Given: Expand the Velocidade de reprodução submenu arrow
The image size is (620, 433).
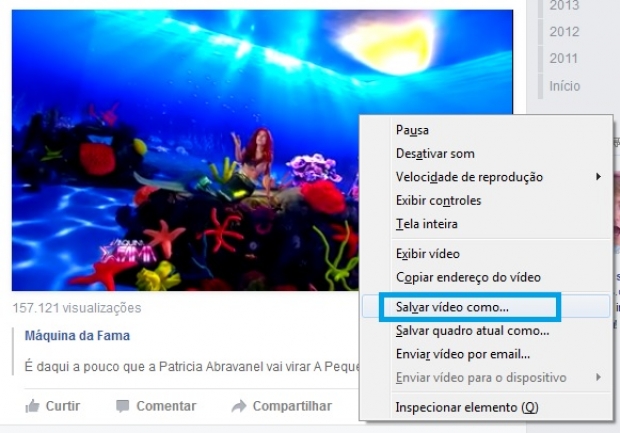Looking at the screenshot, I should tap(599, 177).
